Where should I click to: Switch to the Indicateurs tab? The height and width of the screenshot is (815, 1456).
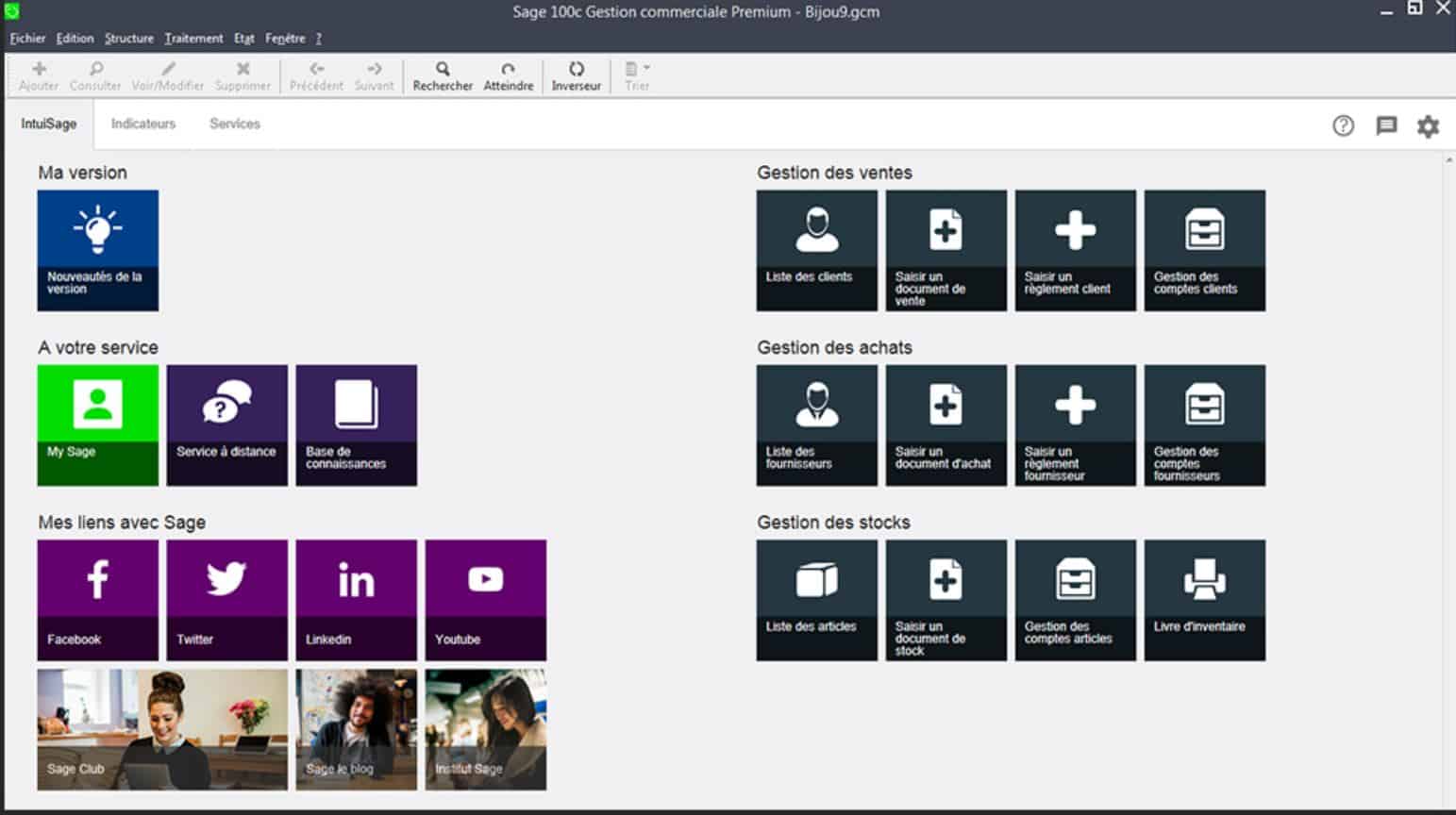(x=142, y=124)
